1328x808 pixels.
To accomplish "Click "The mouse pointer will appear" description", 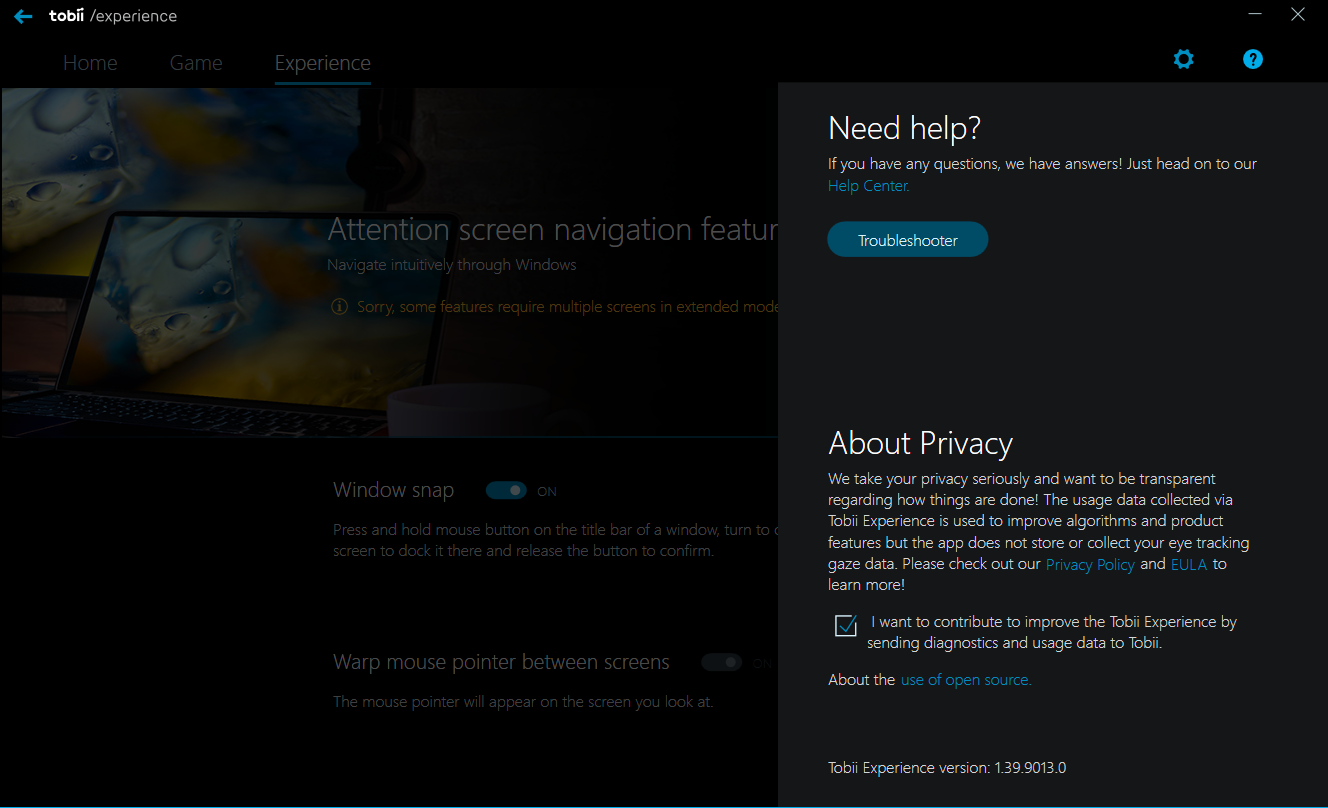I will point(523,702).
